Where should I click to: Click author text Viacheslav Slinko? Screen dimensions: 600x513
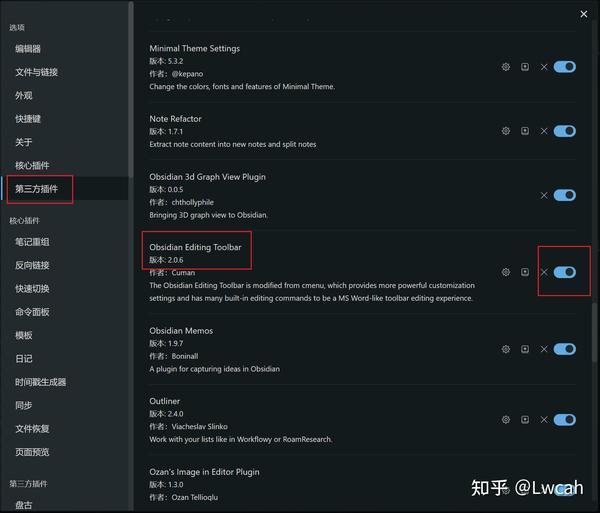(x=199, y=427)
